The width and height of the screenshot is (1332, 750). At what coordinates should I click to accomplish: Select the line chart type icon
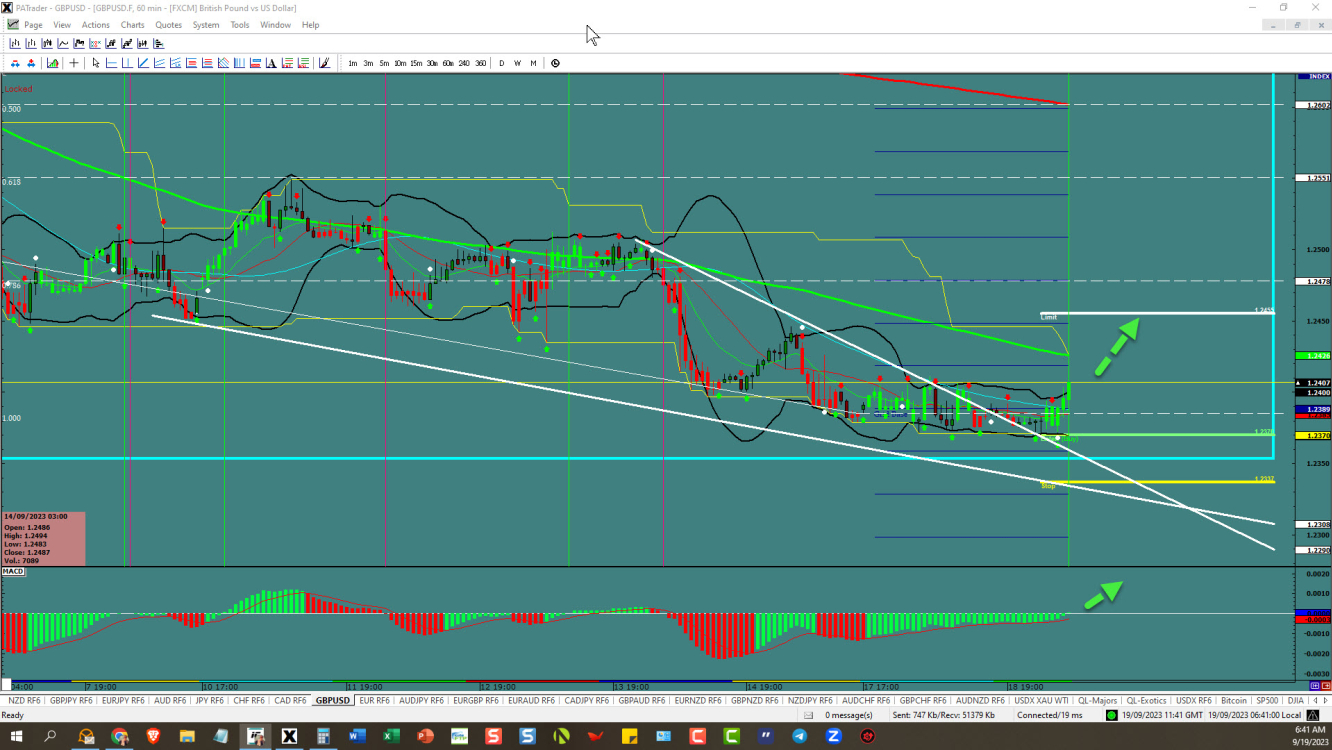point(63,43)
